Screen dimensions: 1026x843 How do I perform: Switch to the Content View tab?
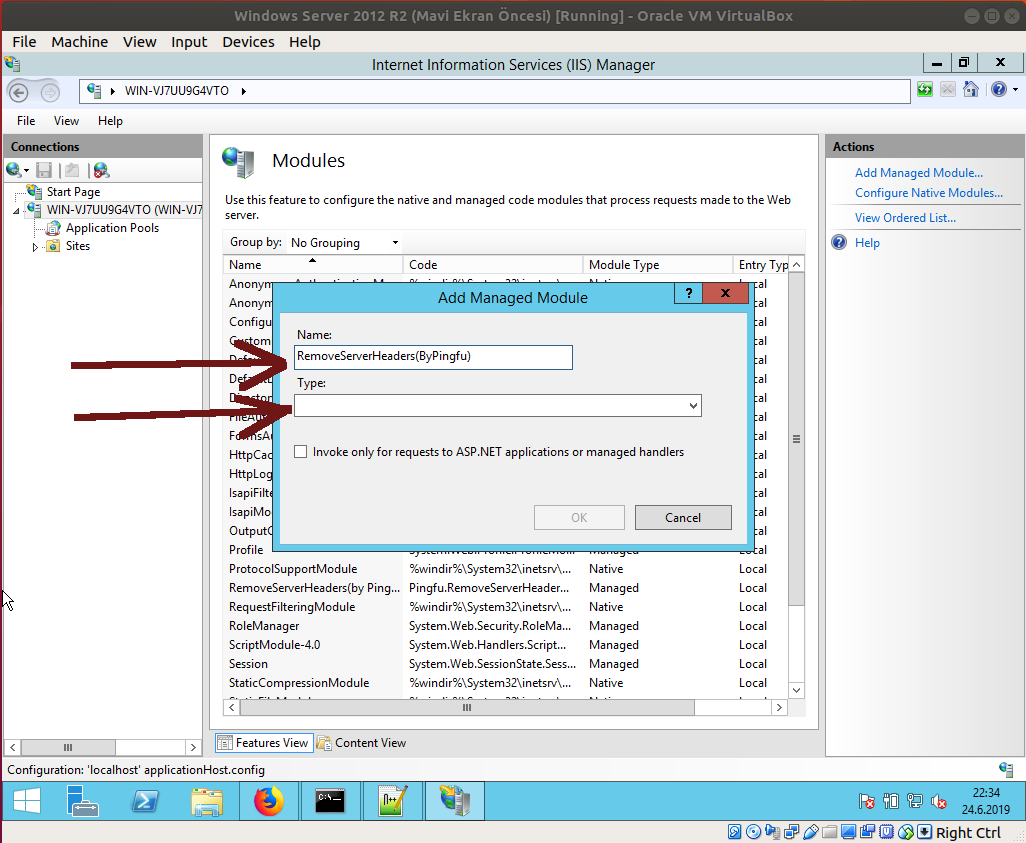(x=362, y=743)
